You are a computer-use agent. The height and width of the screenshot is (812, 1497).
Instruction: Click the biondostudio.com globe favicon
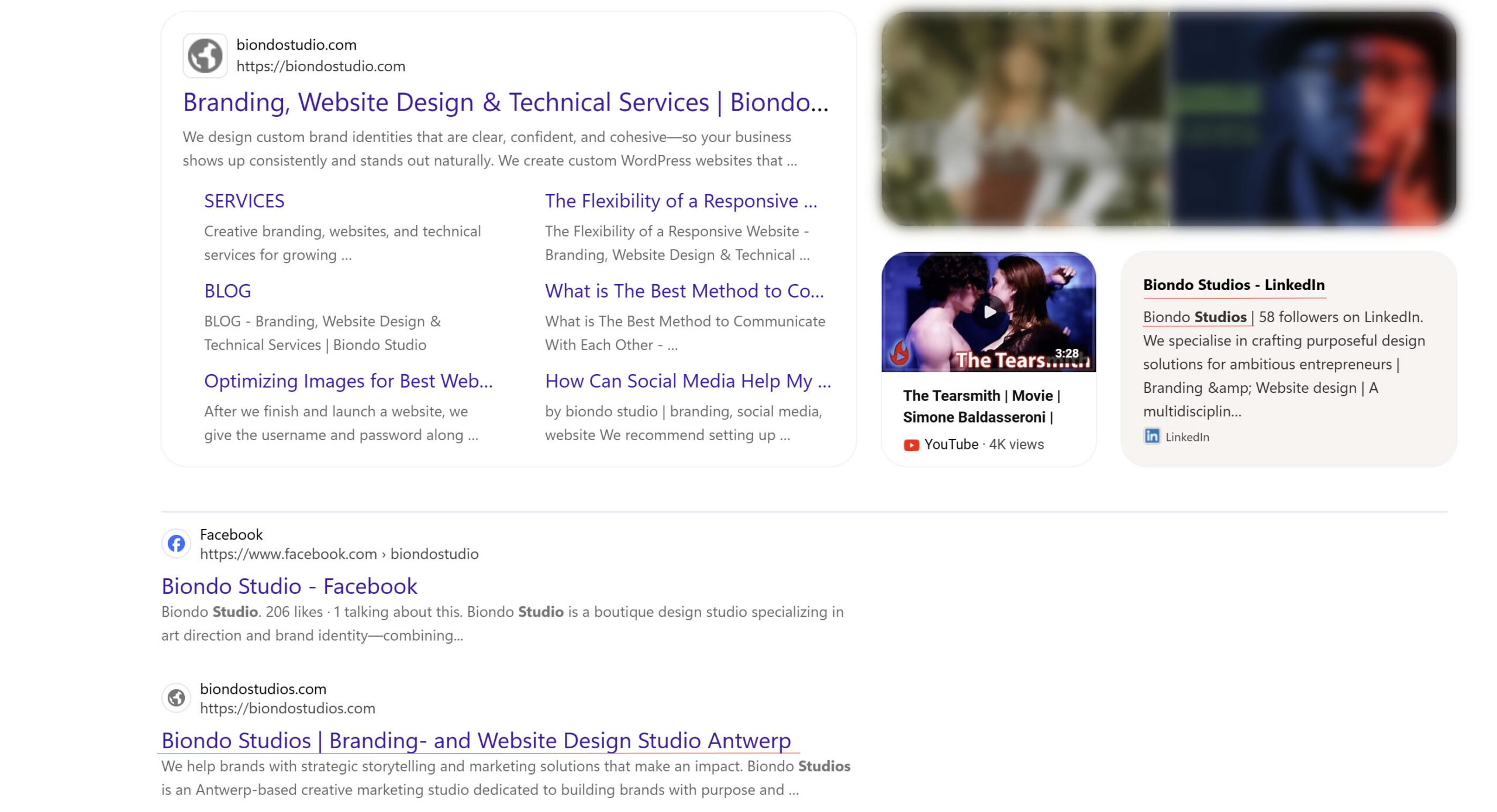click(x=205, y=56)
